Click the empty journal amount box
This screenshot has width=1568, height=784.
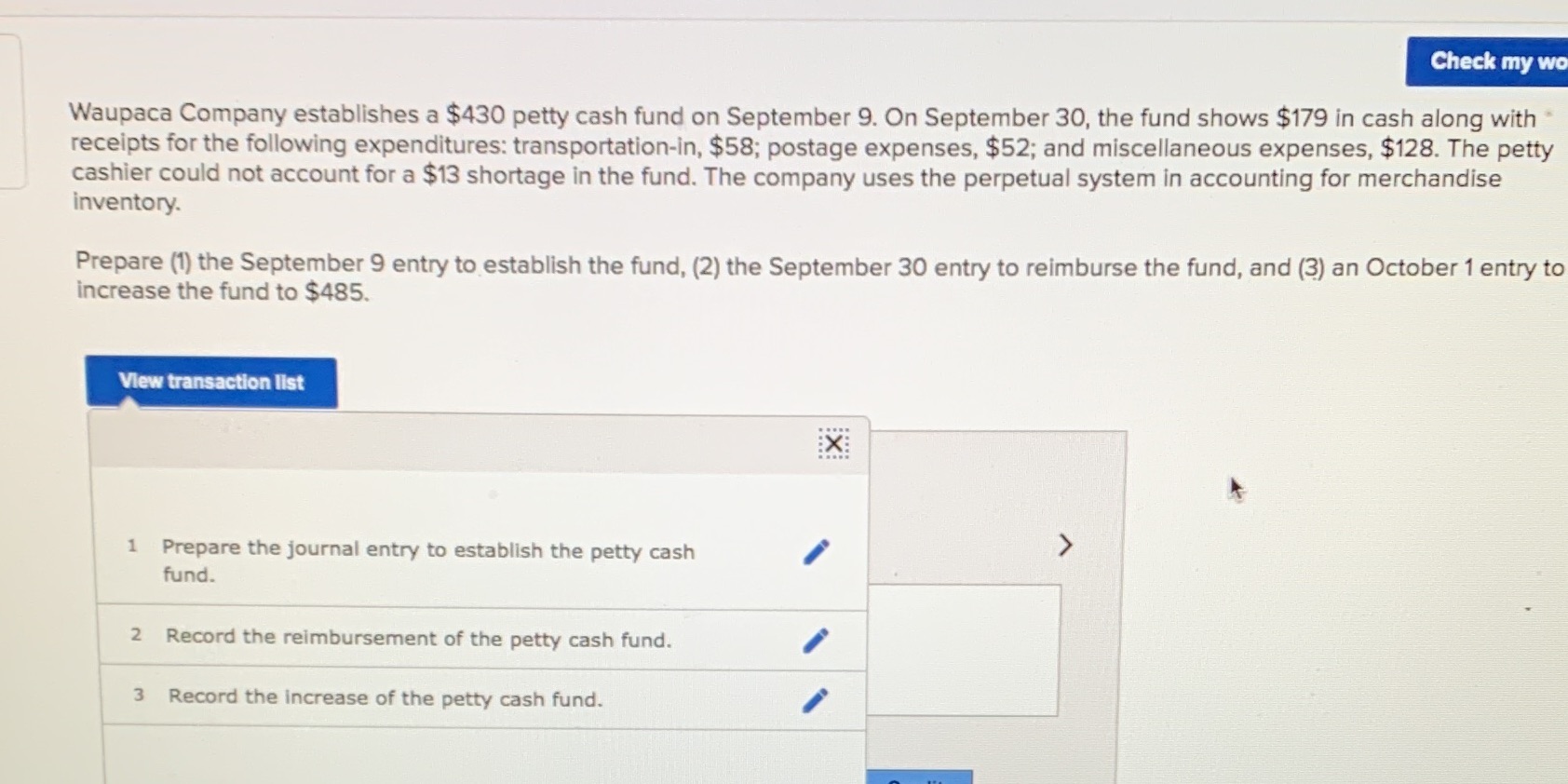(964, 652)
